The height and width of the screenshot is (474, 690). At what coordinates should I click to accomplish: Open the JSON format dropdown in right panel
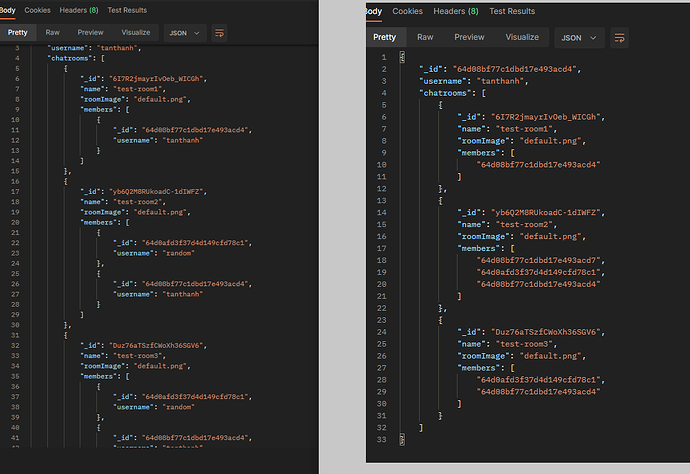pos(578,38)
